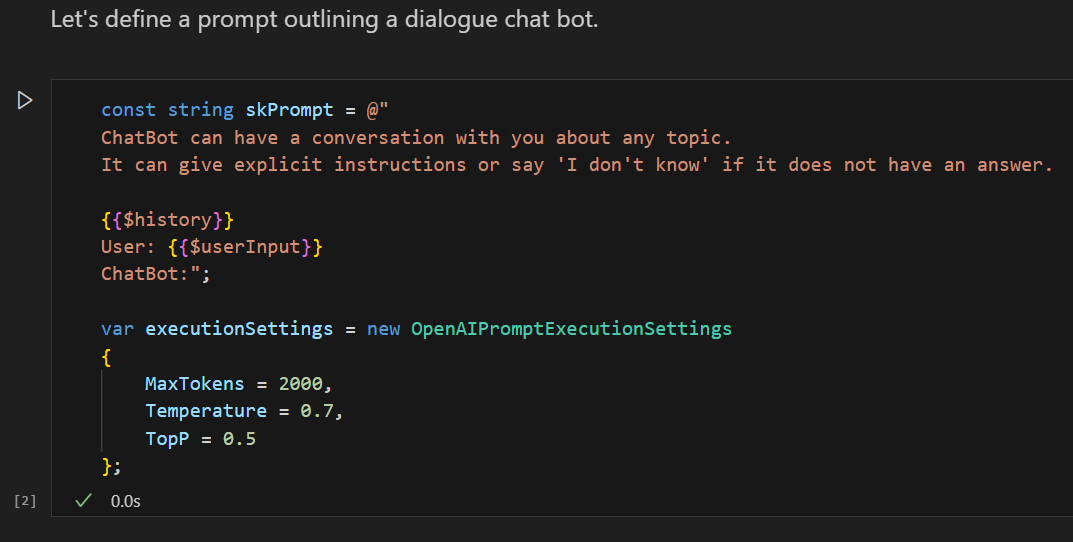1073x542 pixels.
Task: Click the MaxTokens property
Action: (194, 383)
